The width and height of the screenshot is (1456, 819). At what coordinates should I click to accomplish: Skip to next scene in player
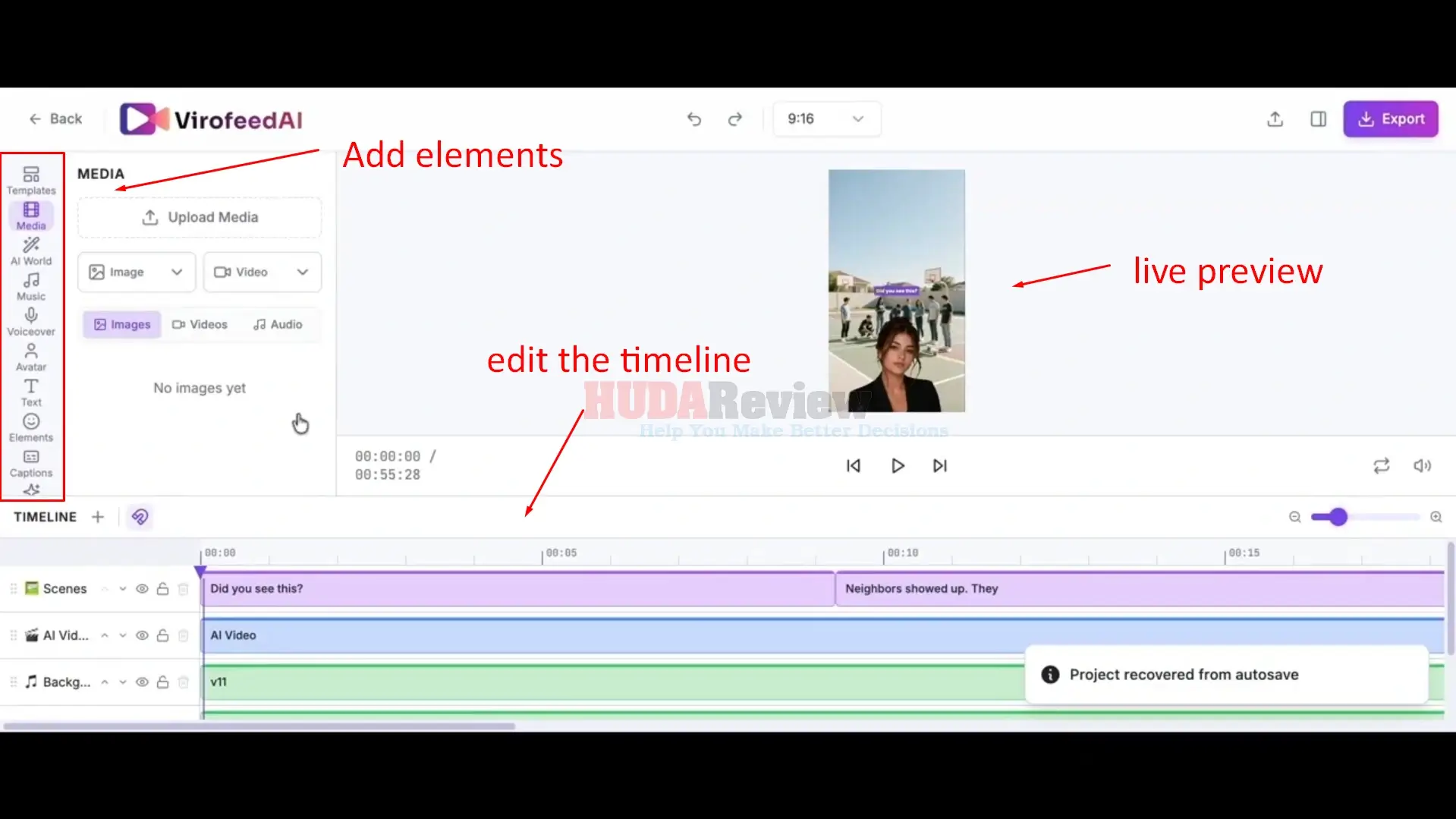pos(940,465)
